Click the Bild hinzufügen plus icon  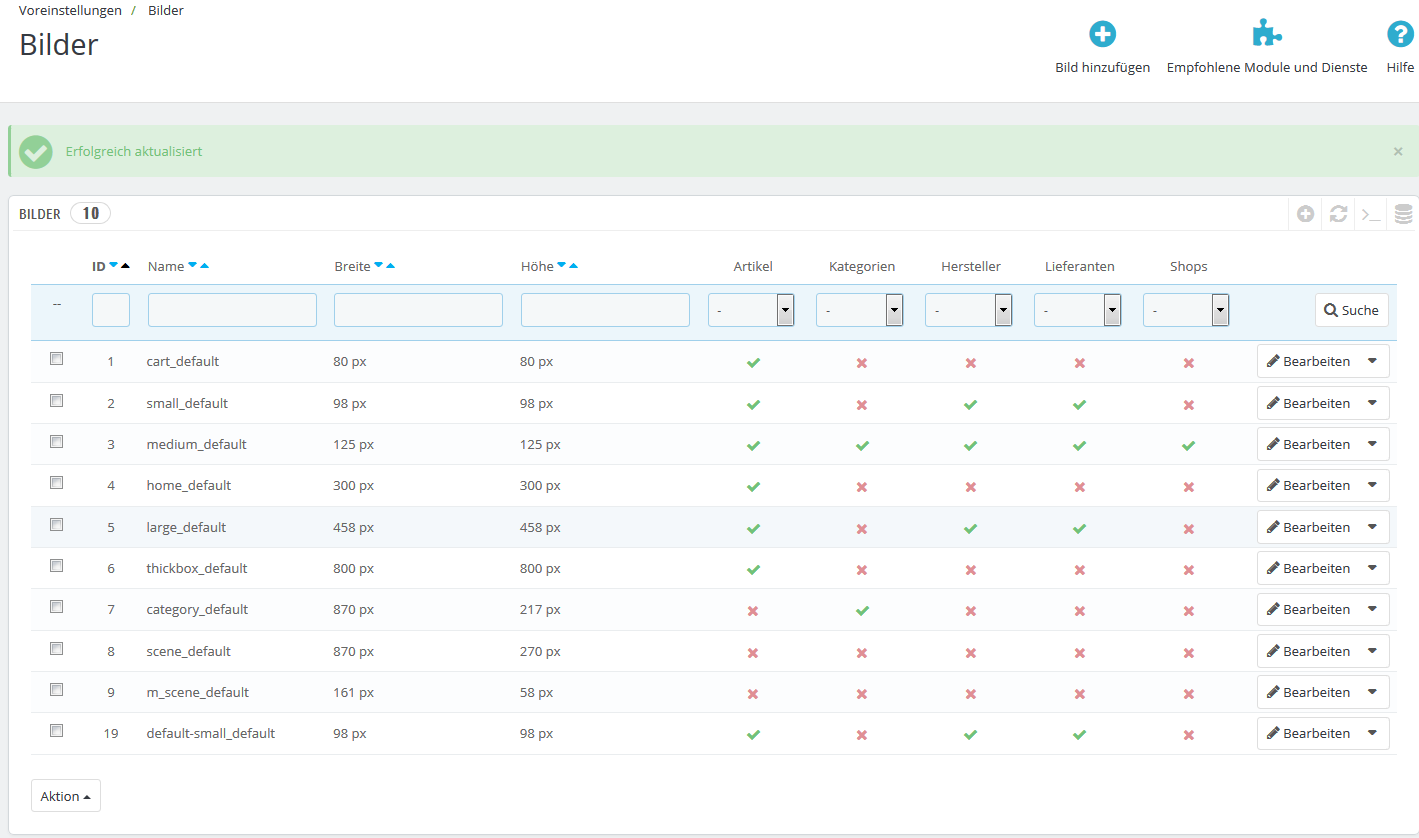(1102, 35)
